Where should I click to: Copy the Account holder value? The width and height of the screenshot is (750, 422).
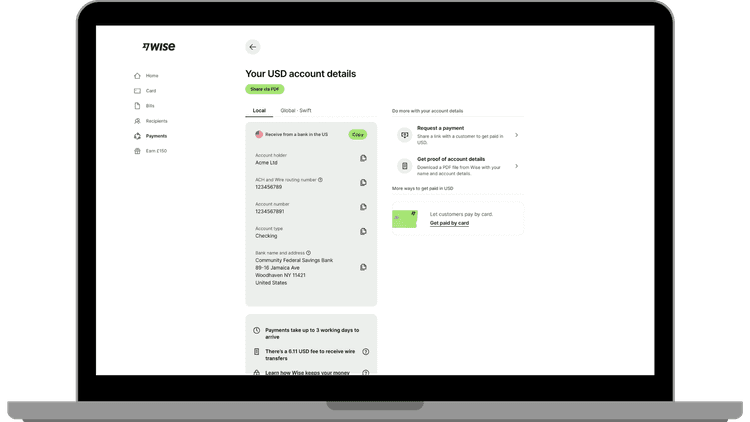[x=363, y=158]
